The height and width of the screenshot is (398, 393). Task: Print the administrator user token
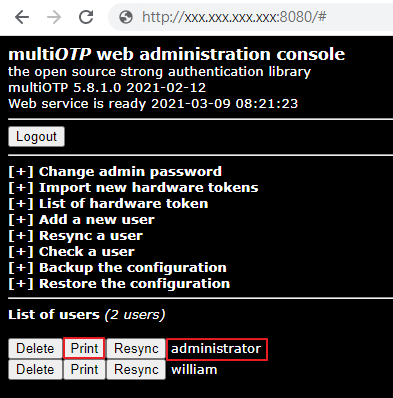(x=84, y=349)
